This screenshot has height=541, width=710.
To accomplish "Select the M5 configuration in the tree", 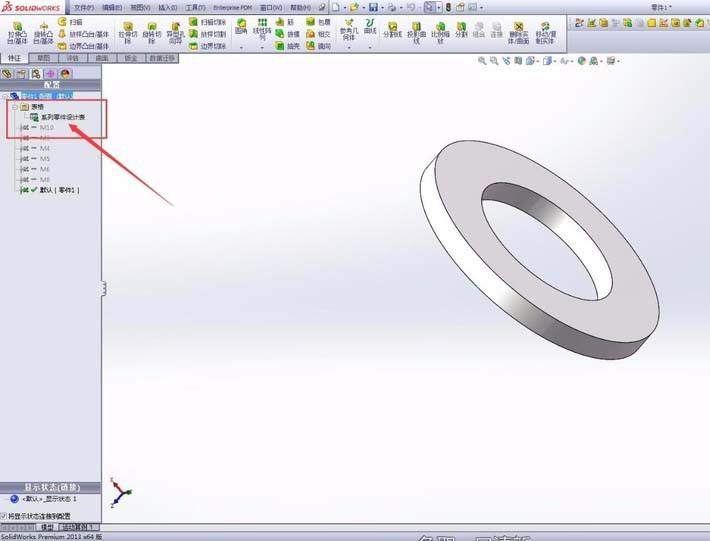I will tap(44, 159).
